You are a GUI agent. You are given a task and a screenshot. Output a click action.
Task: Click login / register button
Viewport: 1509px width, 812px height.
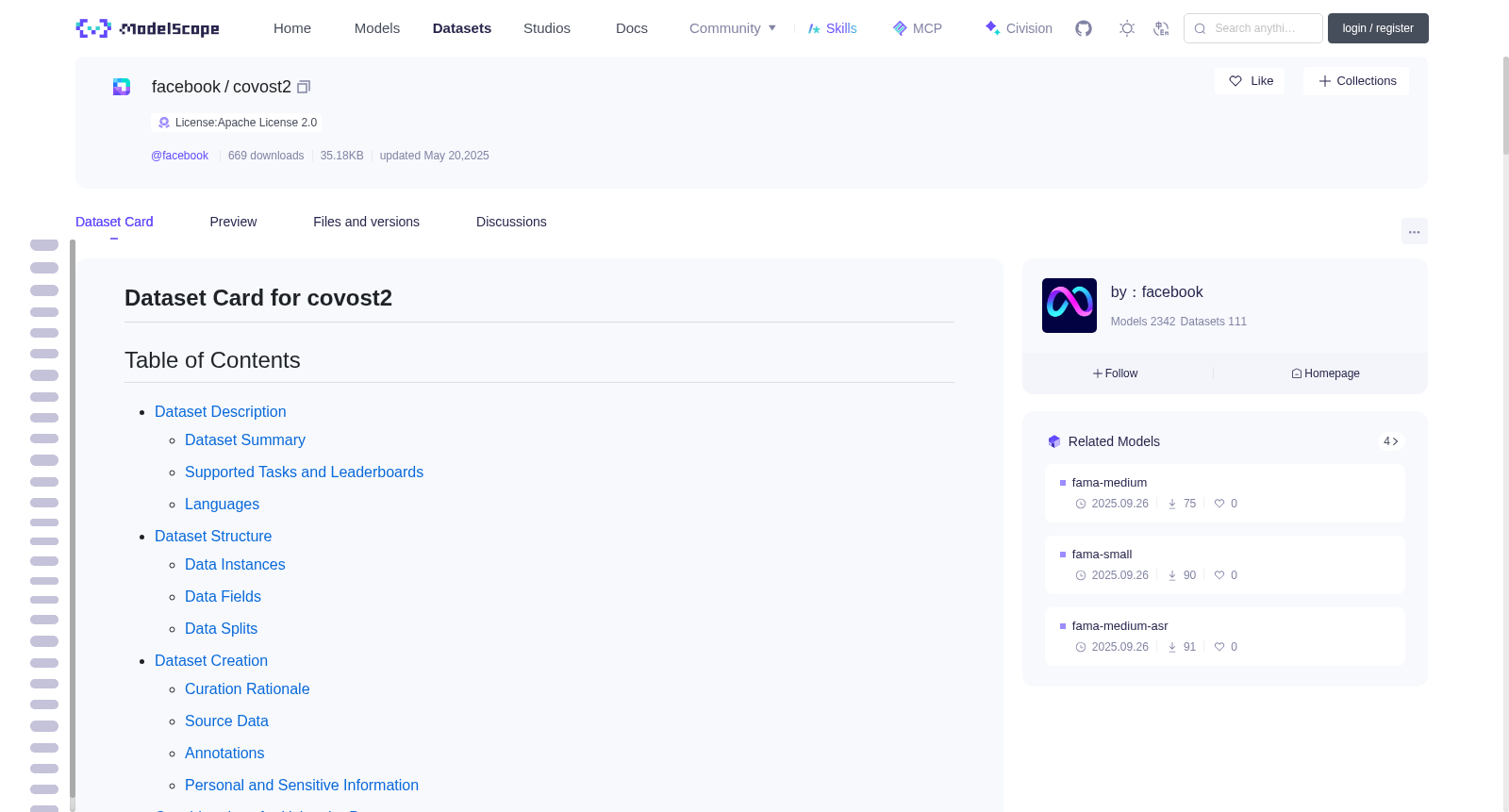coord(1378,28)
